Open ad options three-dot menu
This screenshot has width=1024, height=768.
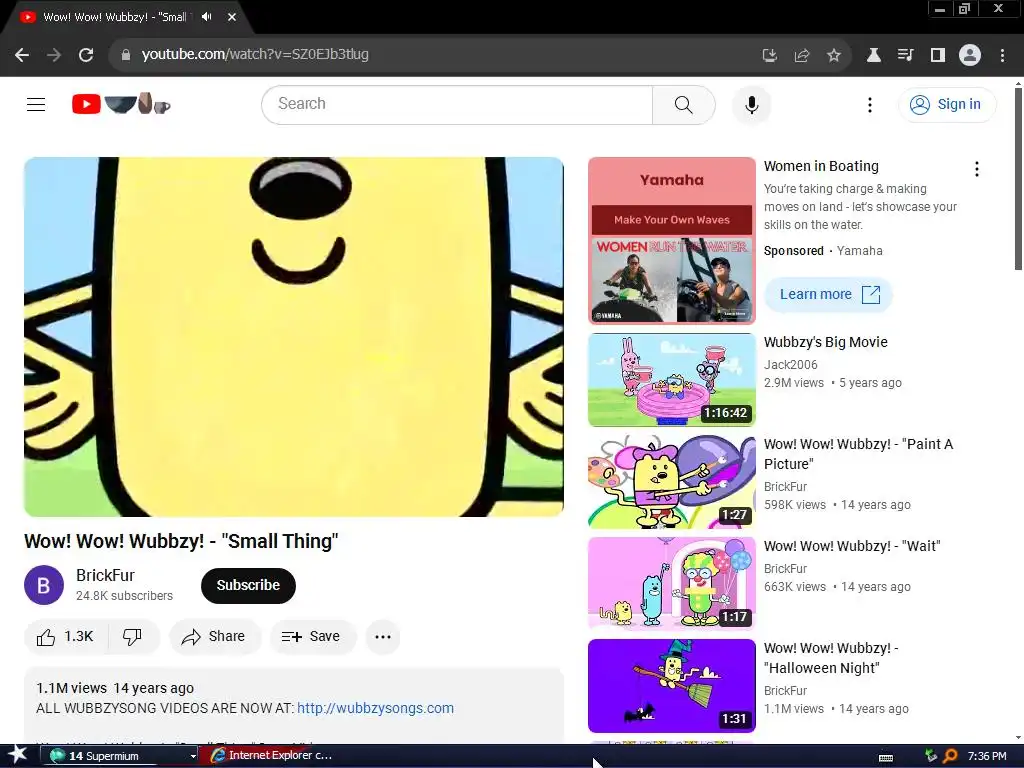pos(976,169)
